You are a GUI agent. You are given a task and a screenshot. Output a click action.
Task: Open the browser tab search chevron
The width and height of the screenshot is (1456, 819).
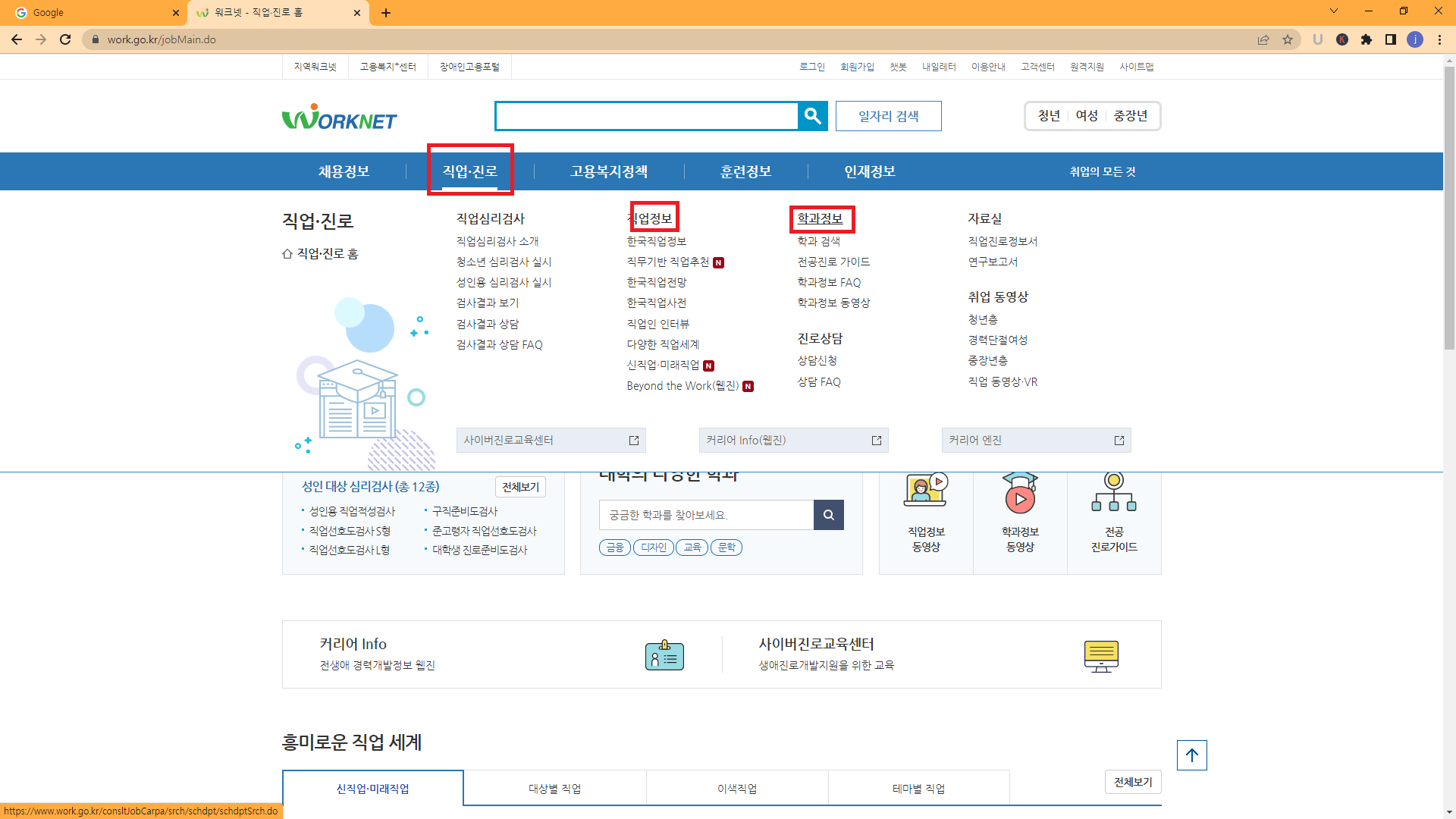click(1333, 11)
